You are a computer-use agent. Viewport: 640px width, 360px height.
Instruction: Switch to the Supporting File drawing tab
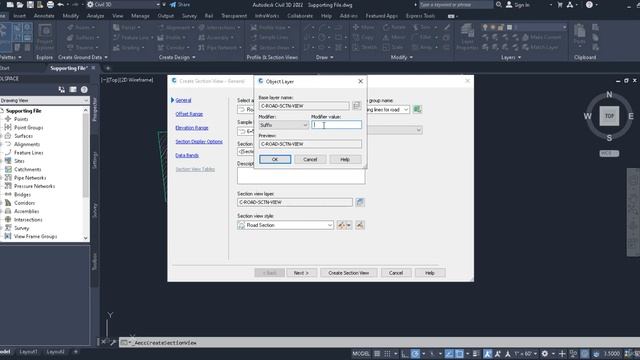(69, 68)
